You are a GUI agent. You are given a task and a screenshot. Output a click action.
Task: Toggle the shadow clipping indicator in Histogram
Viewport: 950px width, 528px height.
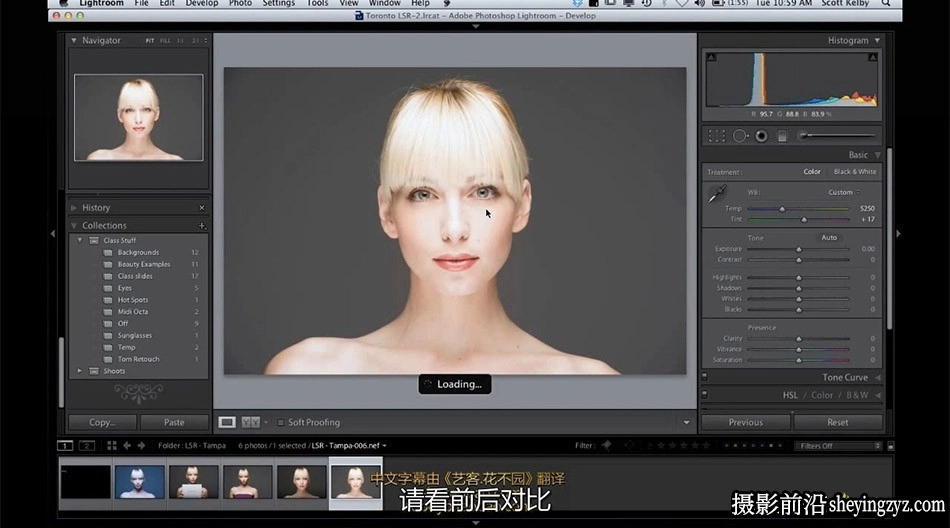tap(711, 57)
